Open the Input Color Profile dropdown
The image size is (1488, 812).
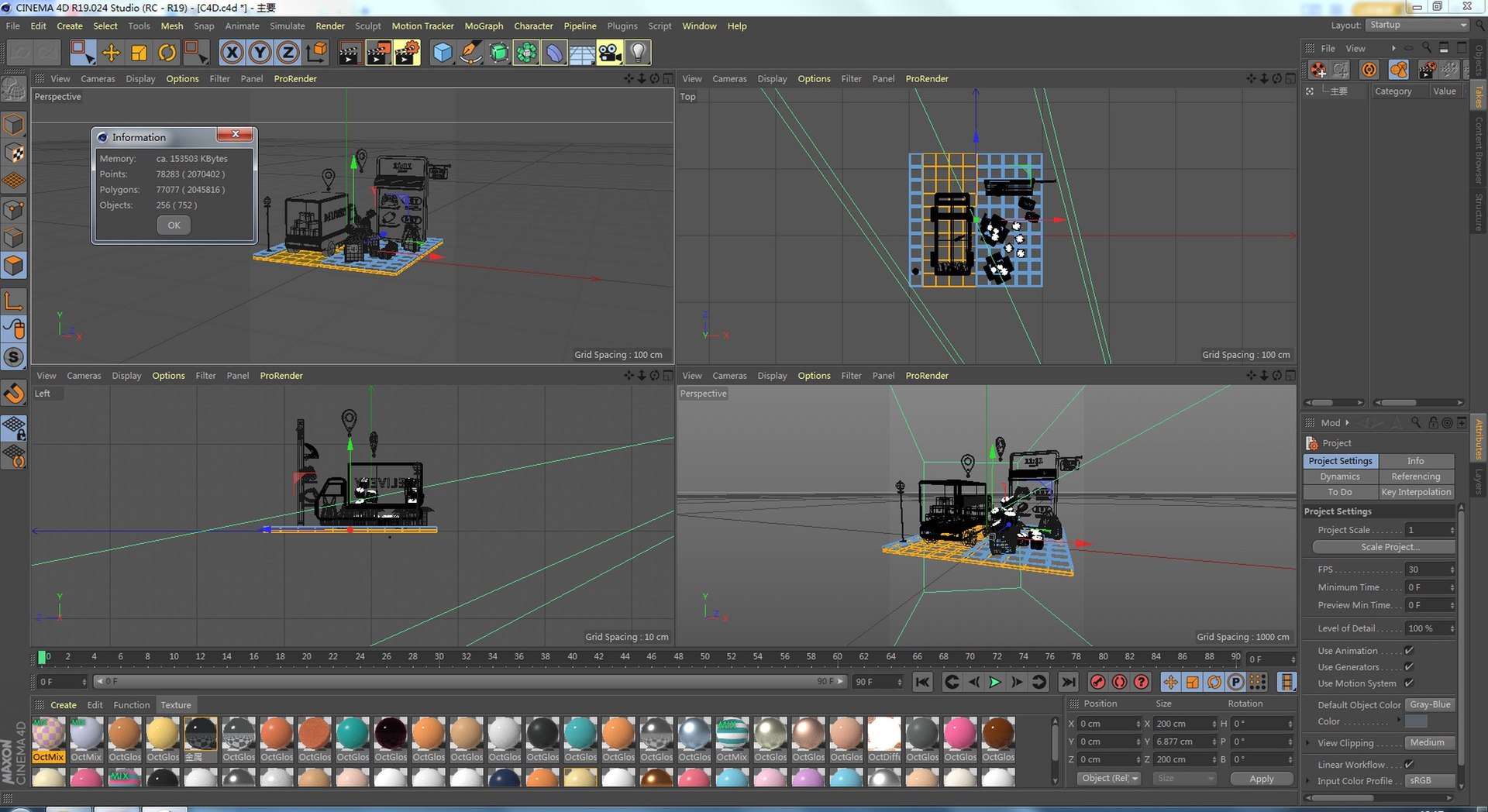click(x=1430, y=781)
